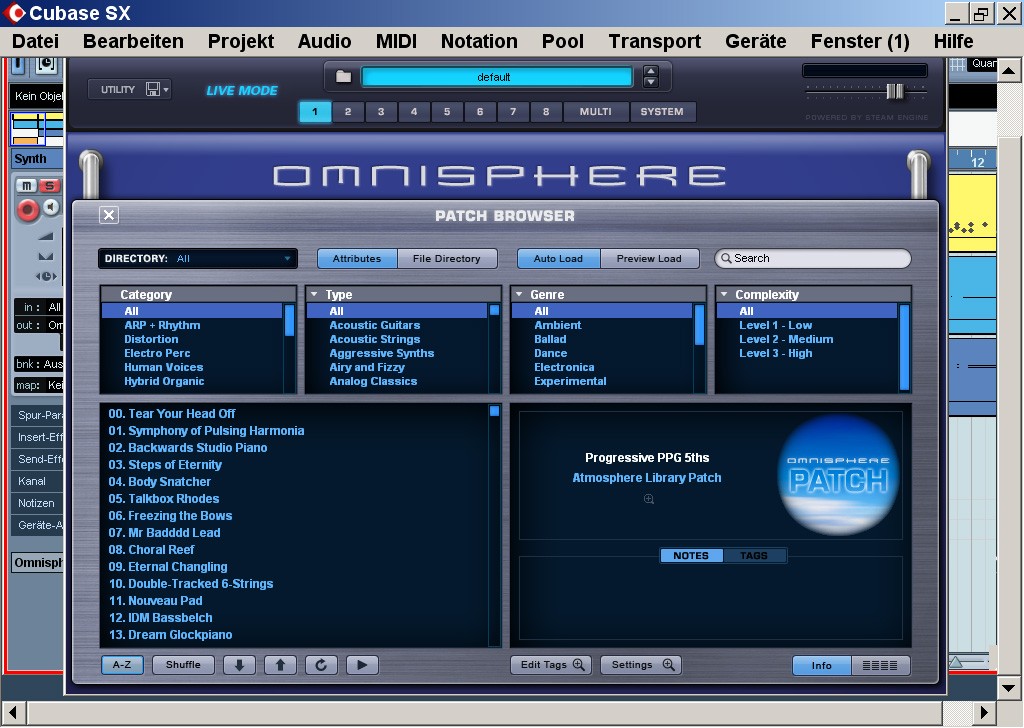Switch browser to File Directory view
The image size is (1024, 728).
[447, 259]
